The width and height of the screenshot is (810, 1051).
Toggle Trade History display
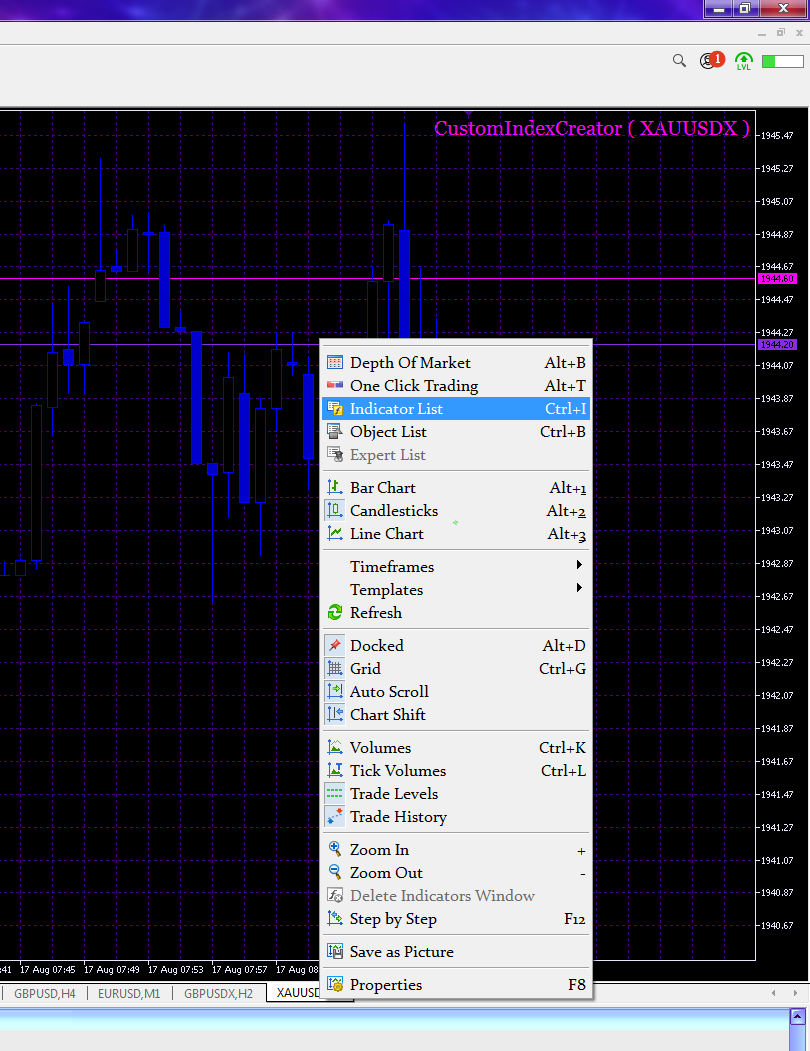456,816
